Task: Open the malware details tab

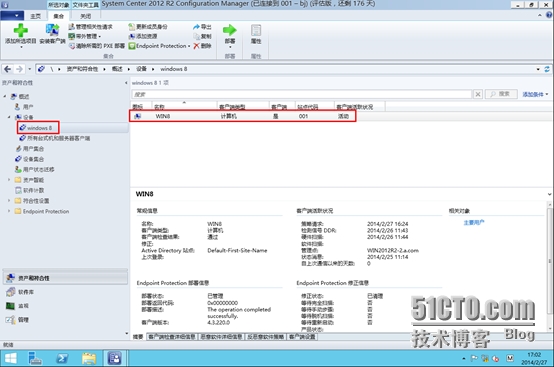Action: [221, 337]
